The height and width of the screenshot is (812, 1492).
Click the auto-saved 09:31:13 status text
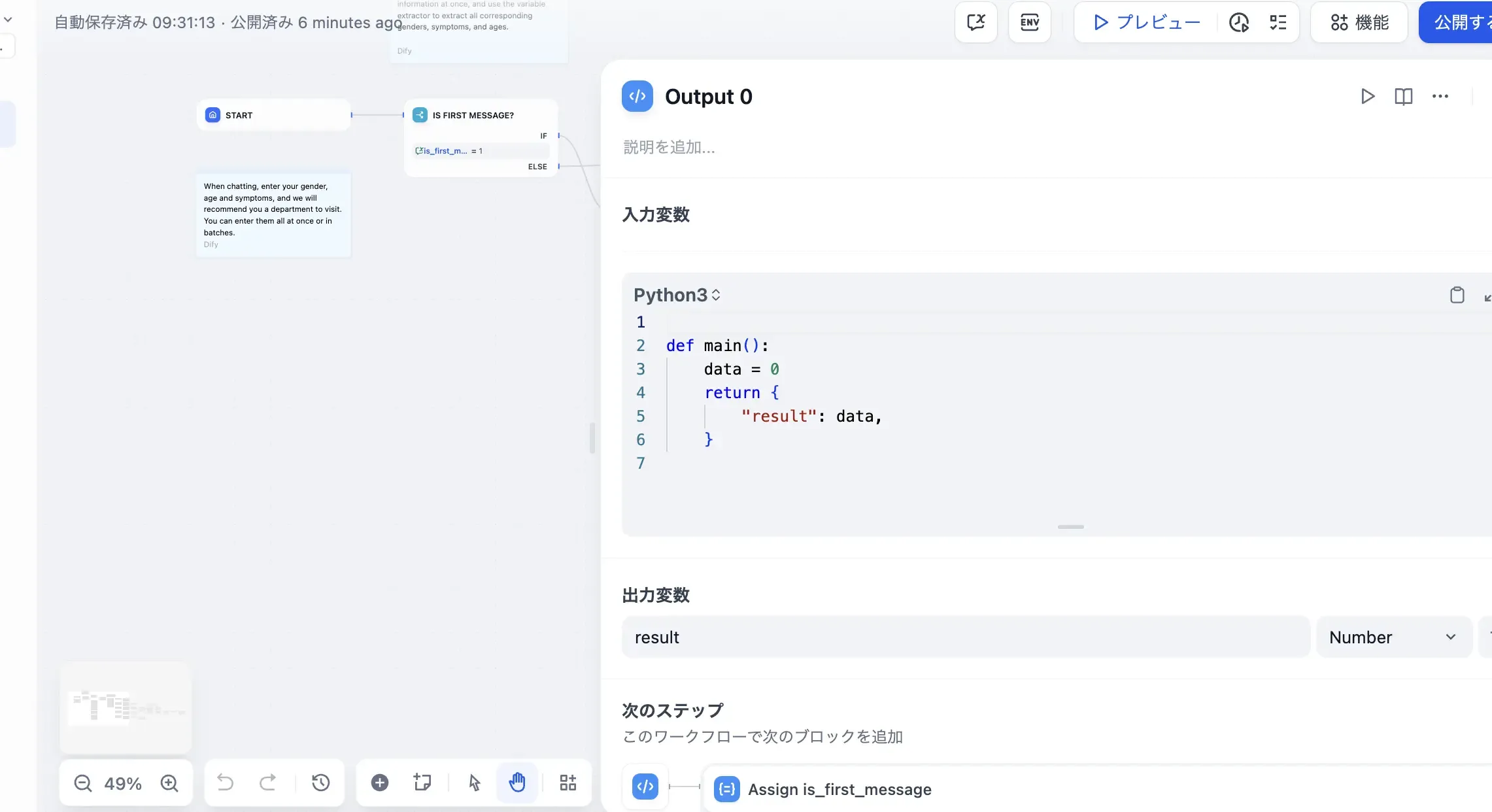(x=134, y=22)
